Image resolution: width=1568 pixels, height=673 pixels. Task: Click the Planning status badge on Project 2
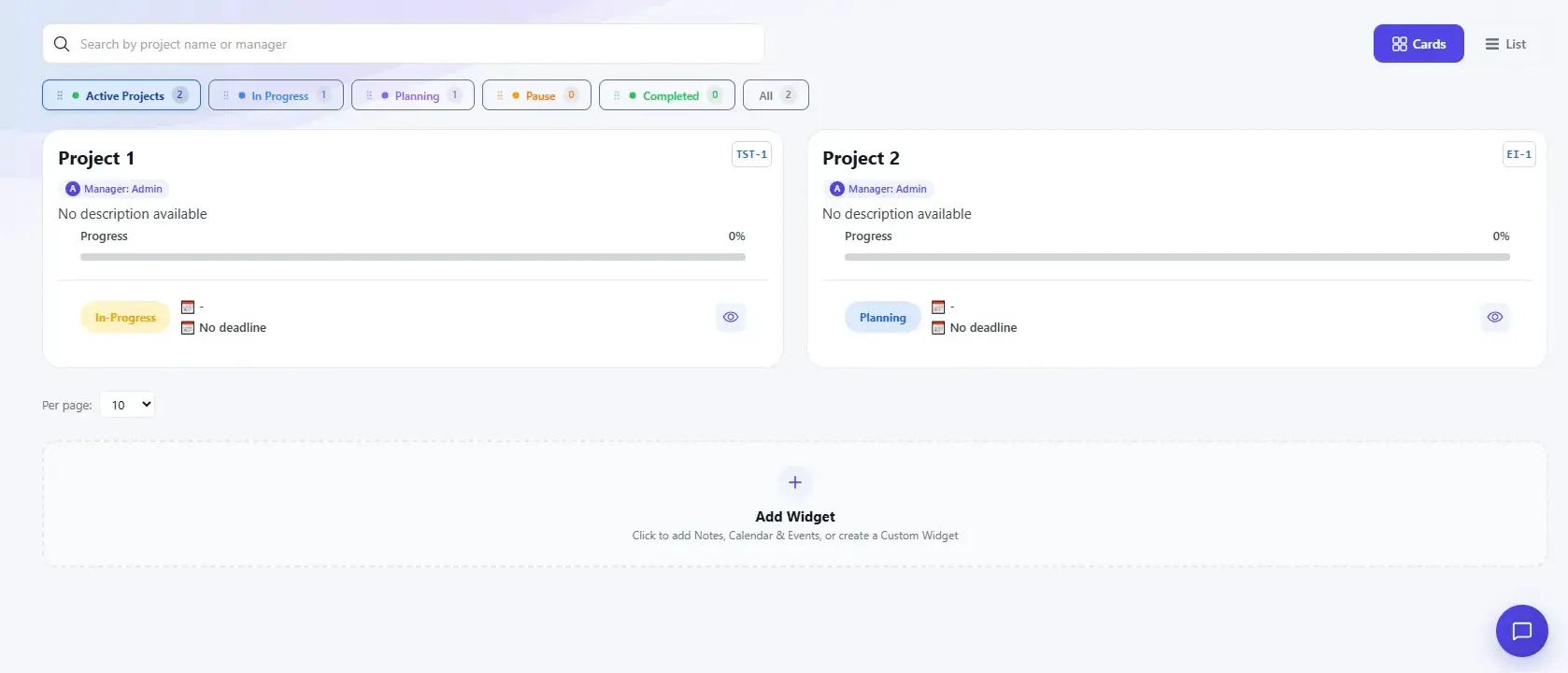point(883,318)
